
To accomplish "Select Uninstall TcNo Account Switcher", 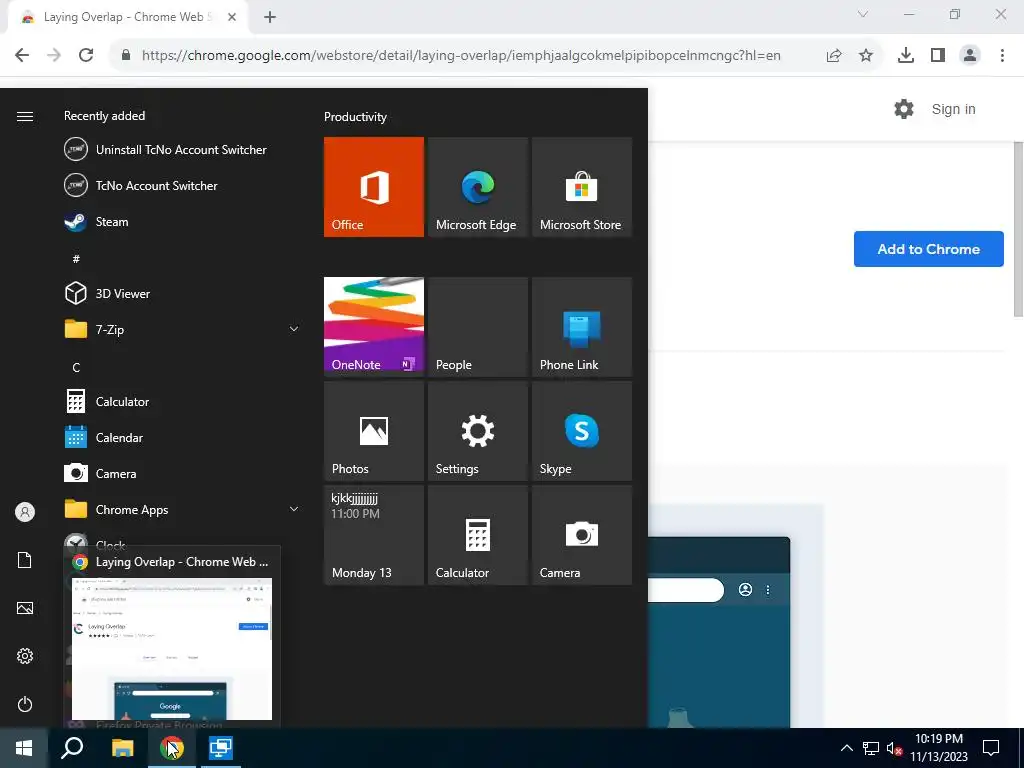I will coord(183,150).
